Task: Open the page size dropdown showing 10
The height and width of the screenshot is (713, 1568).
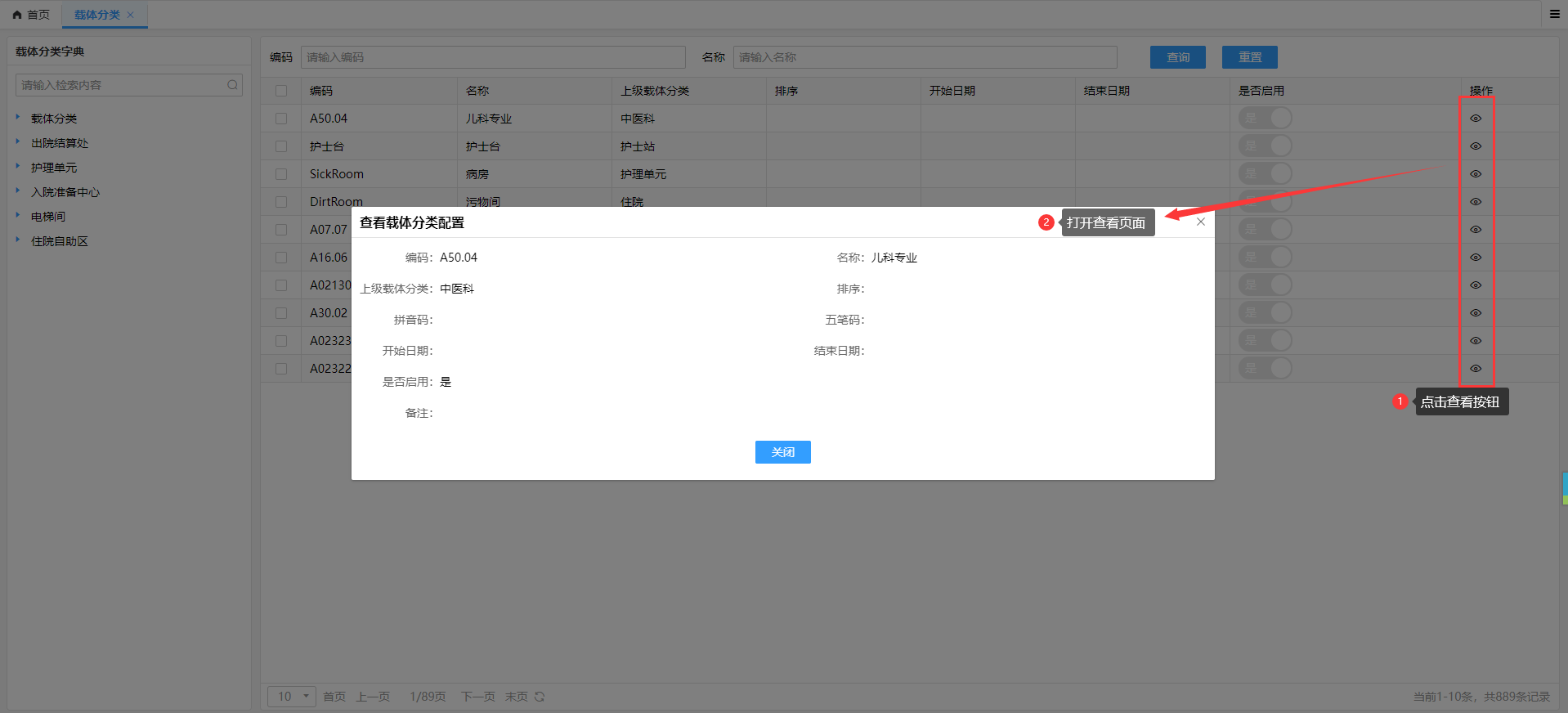Action: coord(292,697)
